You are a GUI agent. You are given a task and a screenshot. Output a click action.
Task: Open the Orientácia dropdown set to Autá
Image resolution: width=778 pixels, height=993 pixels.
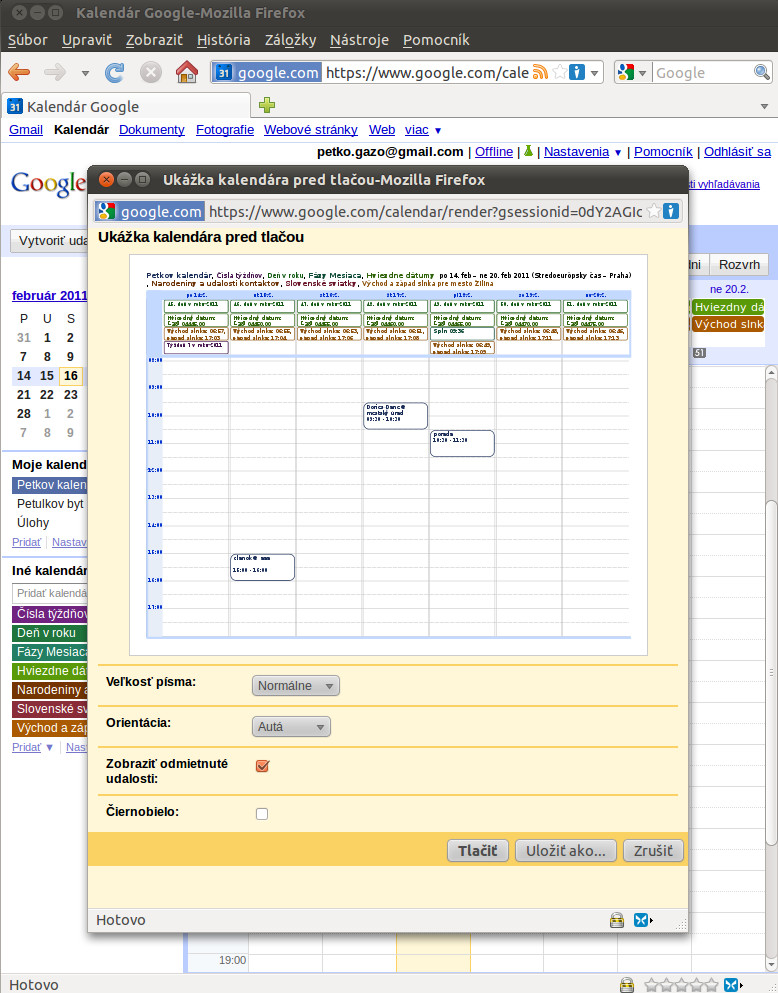tap(291, 727)
